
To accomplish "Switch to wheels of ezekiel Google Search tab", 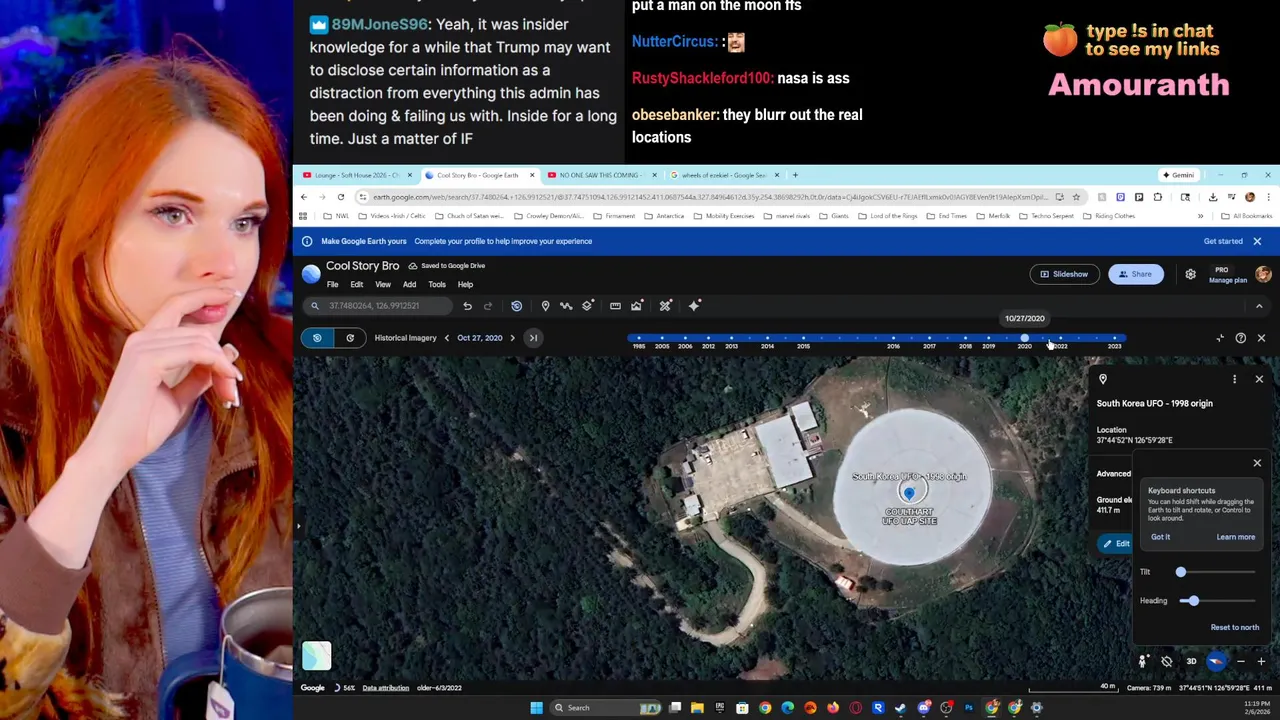I will pyautogui.click(x=724, y=175).
